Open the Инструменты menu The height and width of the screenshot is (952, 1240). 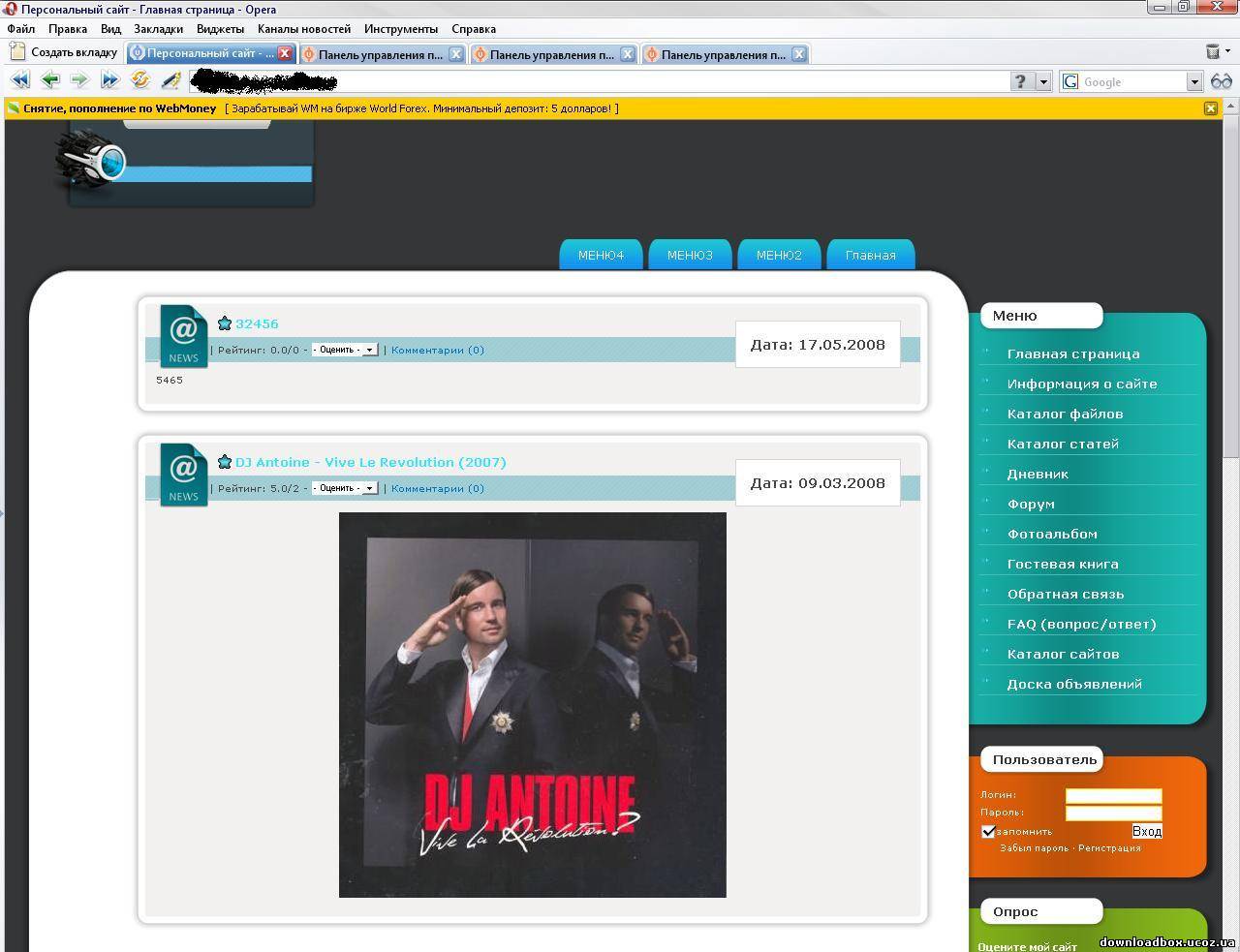[401, 29]
